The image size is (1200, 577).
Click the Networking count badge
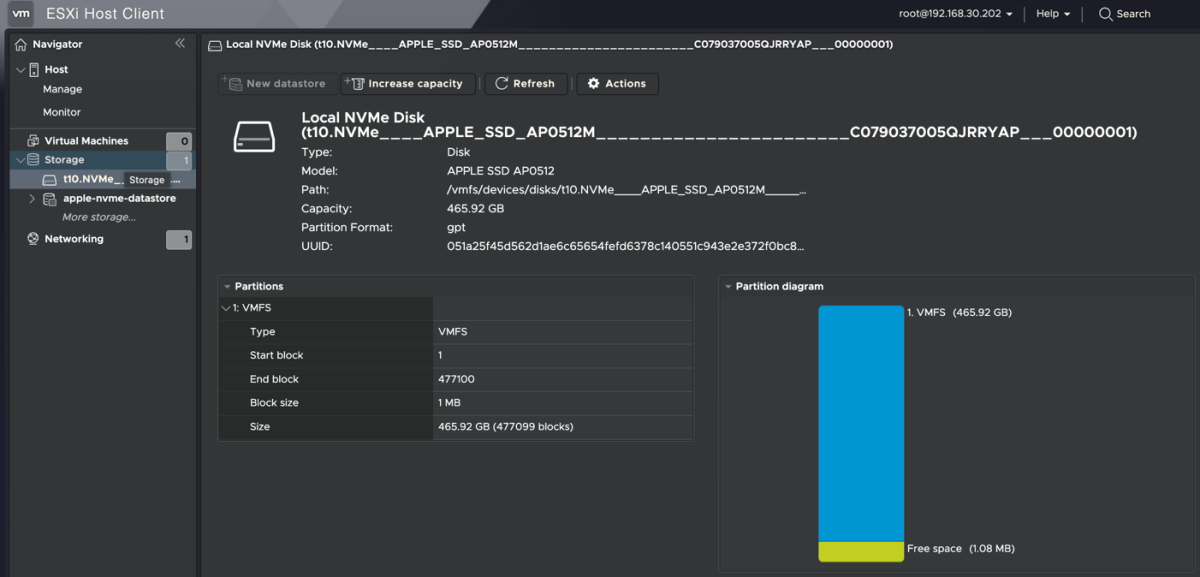179,240
